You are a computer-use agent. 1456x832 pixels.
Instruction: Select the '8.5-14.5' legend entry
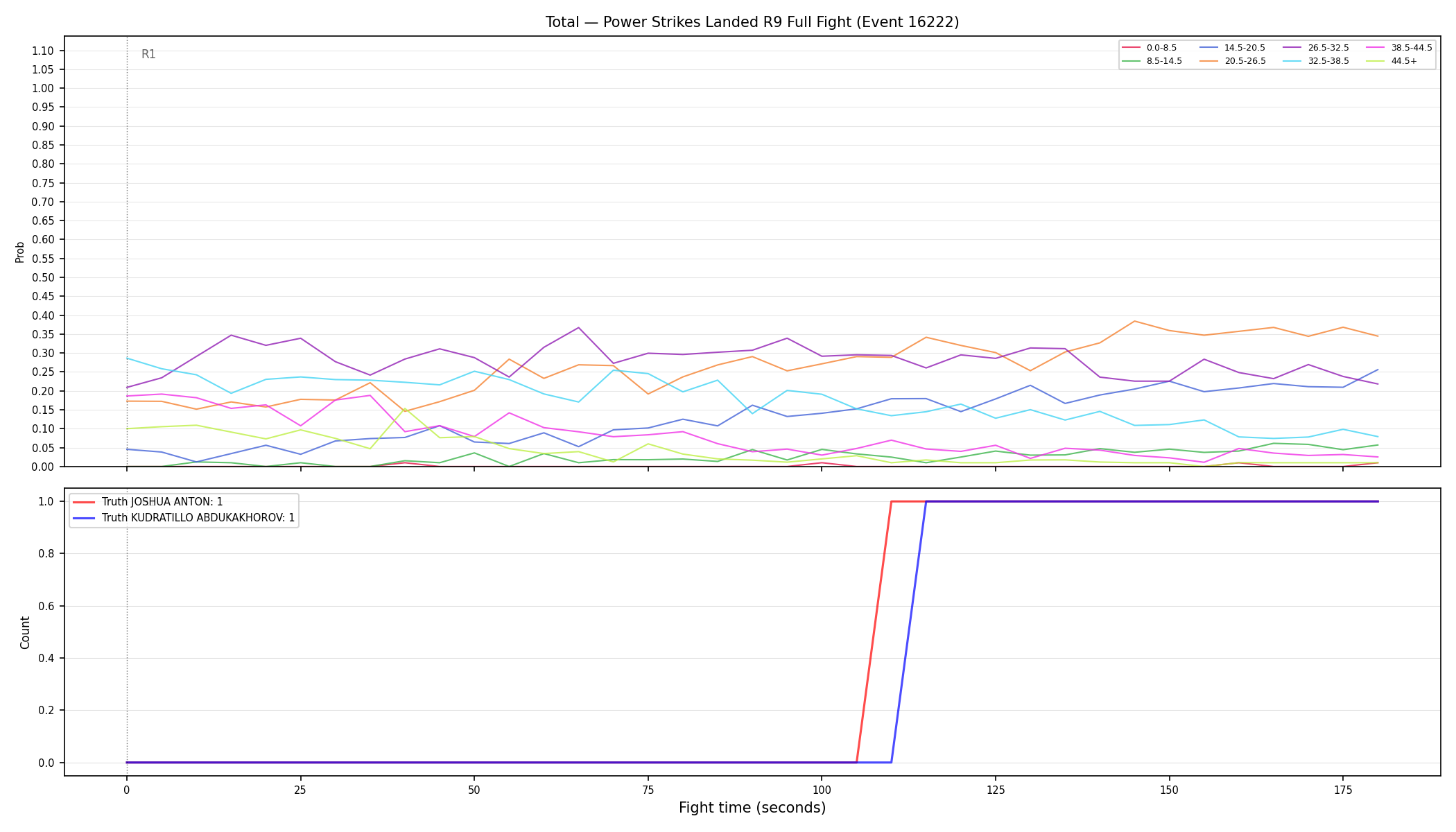tap(1152, 61)
